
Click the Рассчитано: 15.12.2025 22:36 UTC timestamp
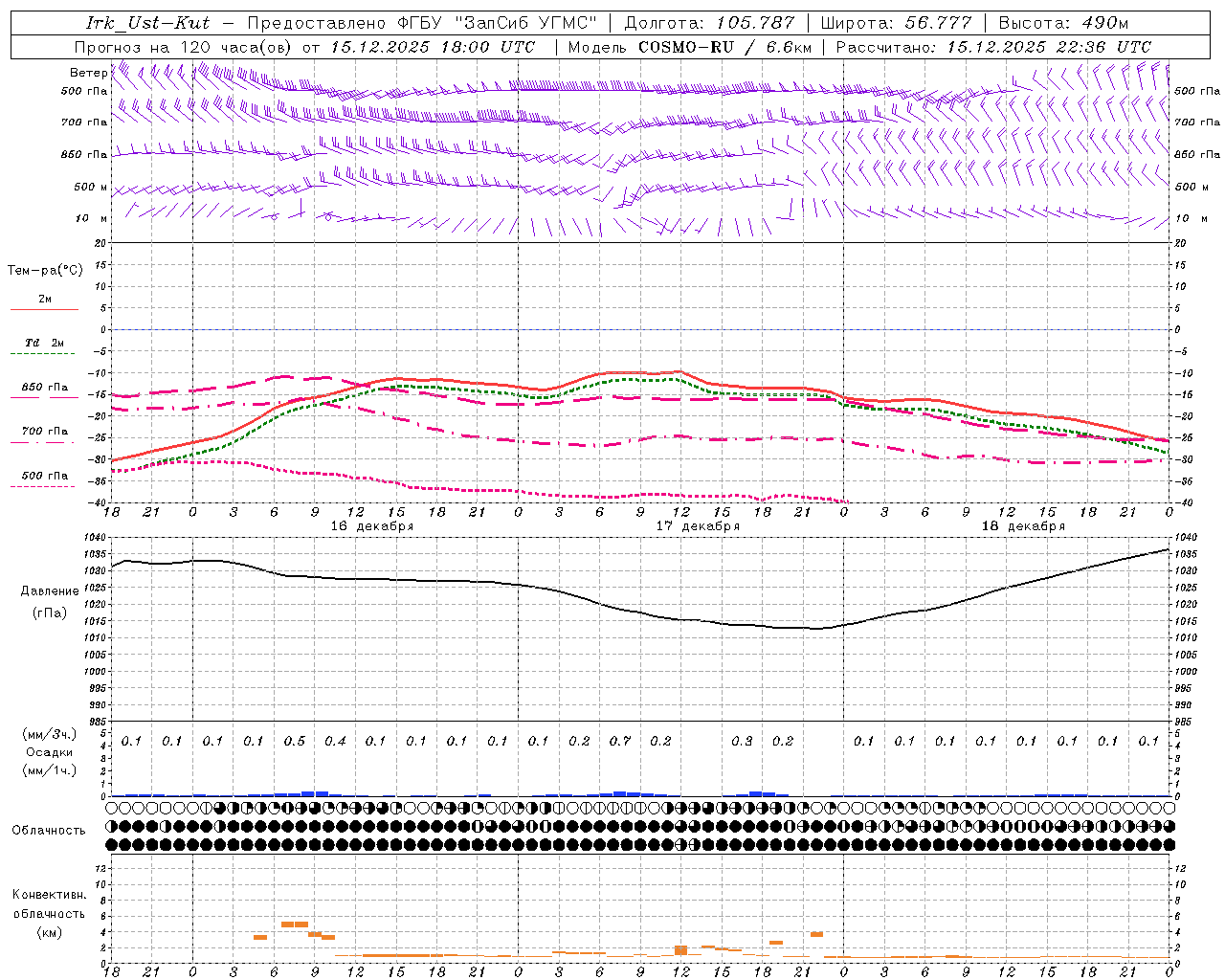coord(993,47)
